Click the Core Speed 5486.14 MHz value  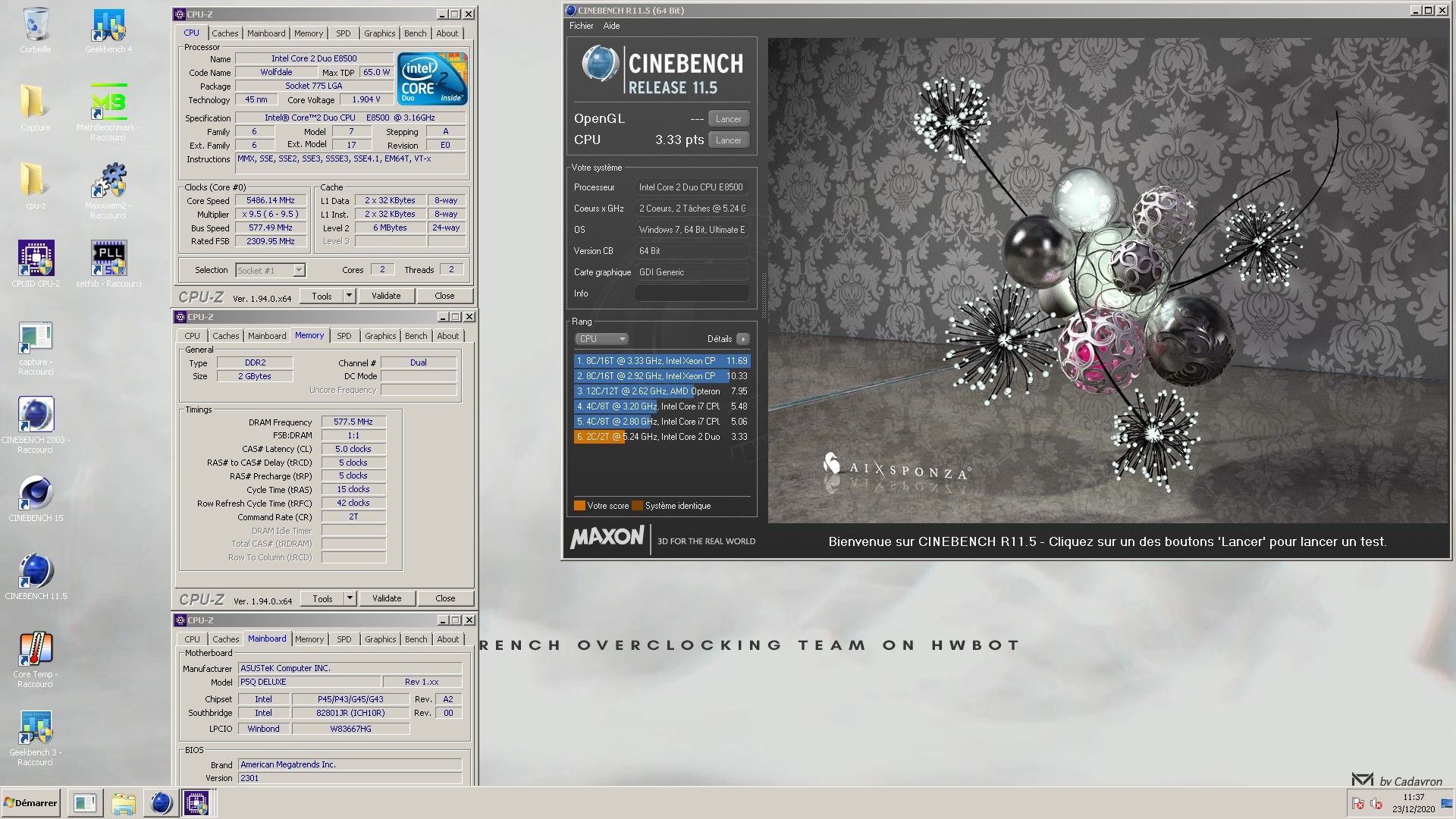click(271, 201)
